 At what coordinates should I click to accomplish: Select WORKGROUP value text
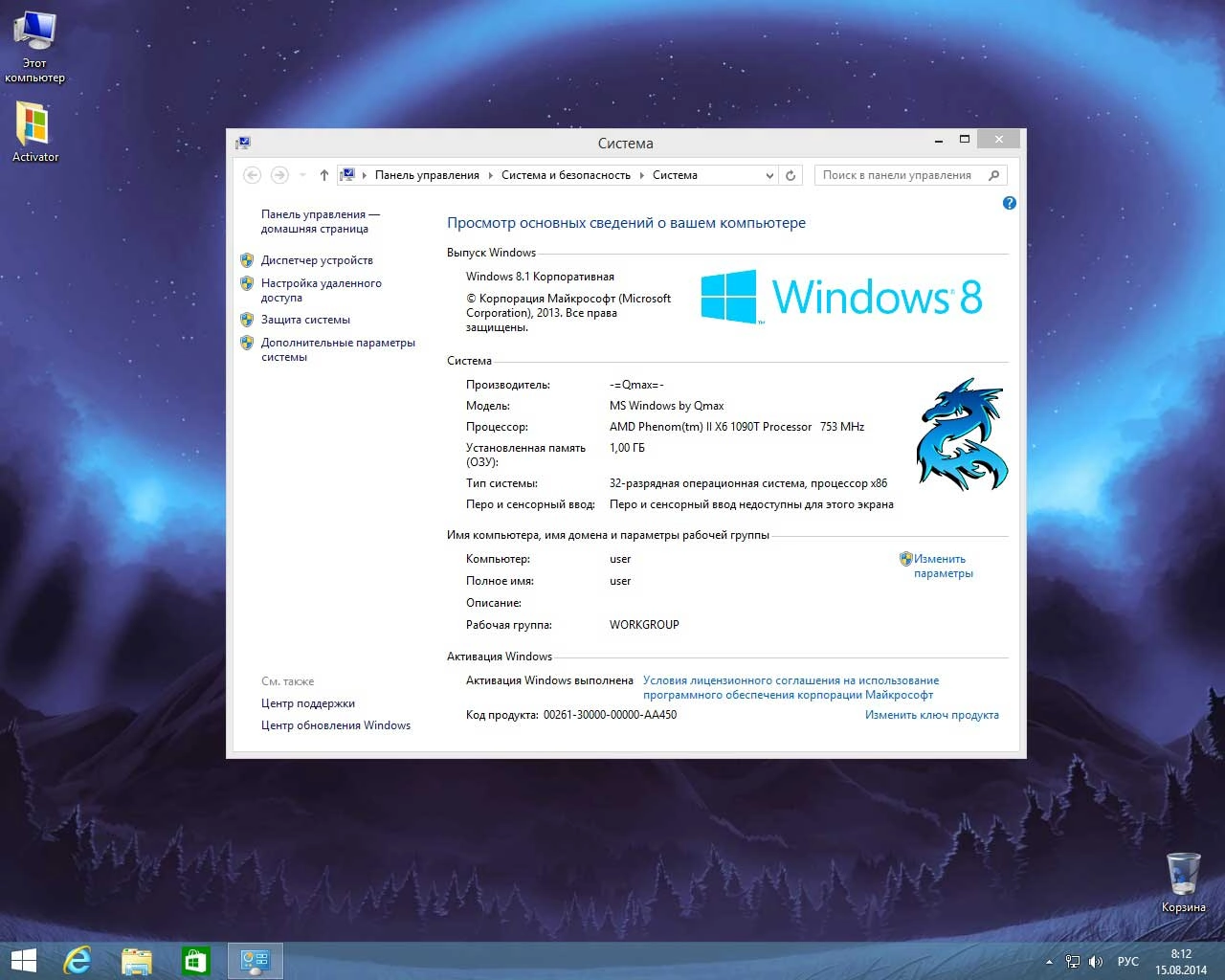click(x=644, y=625)
